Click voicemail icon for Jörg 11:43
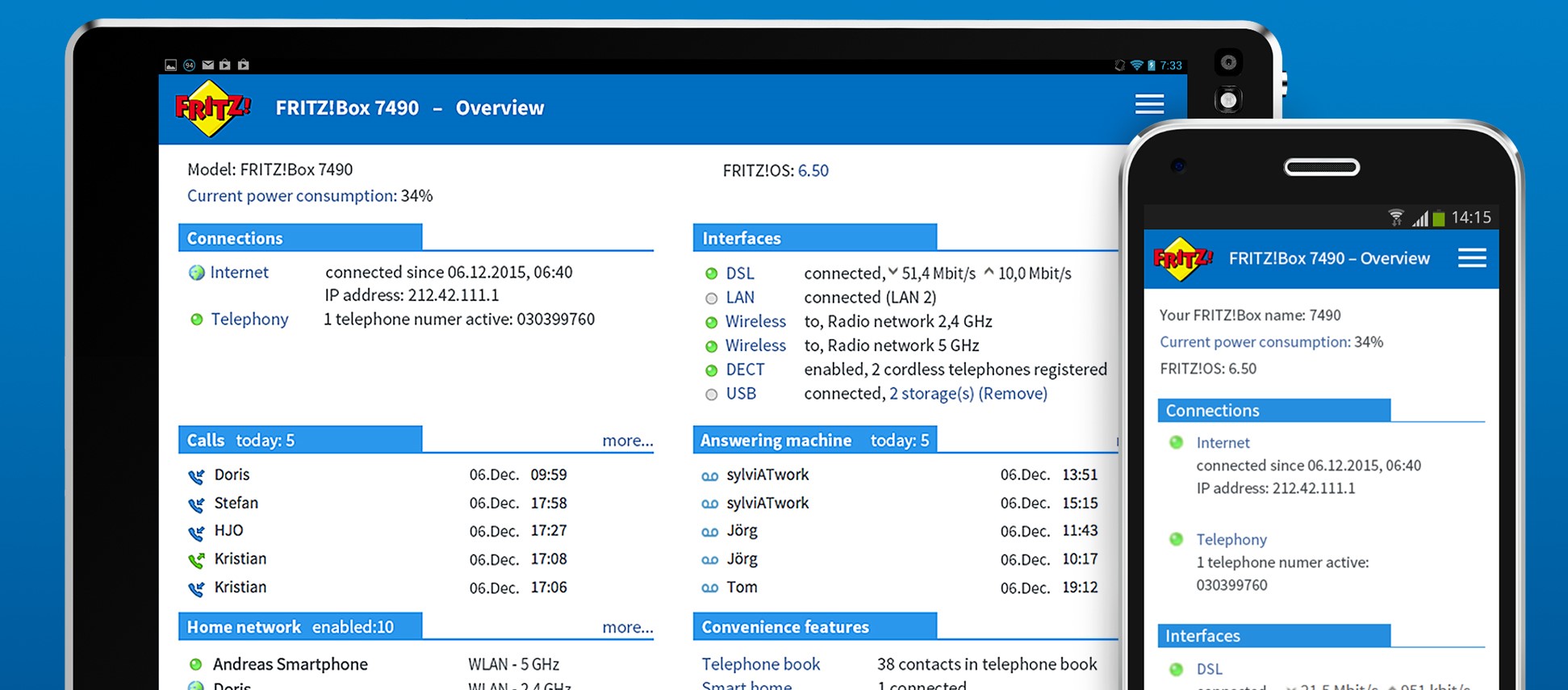1568x690 pixels. pos(710,533)
